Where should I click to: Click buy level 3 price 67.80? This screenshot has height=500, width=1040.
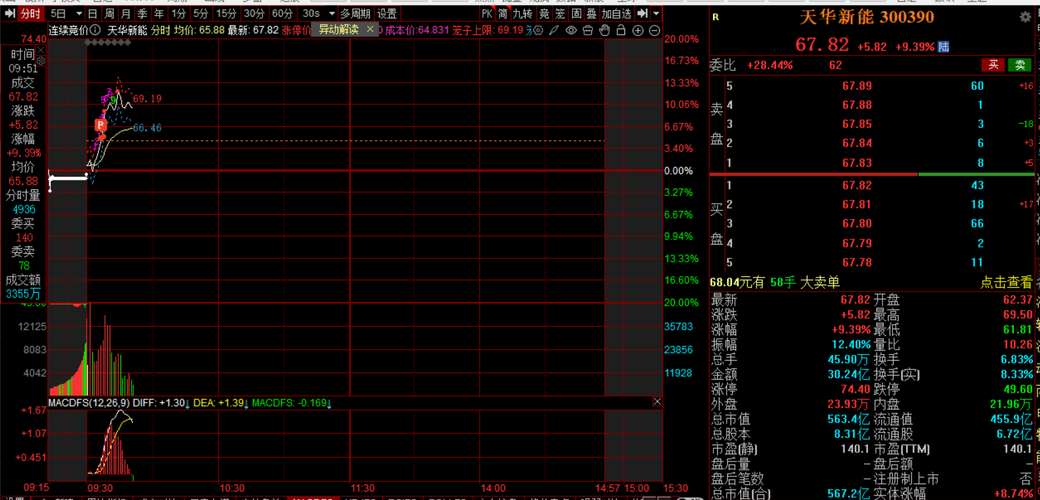point(856,223)
